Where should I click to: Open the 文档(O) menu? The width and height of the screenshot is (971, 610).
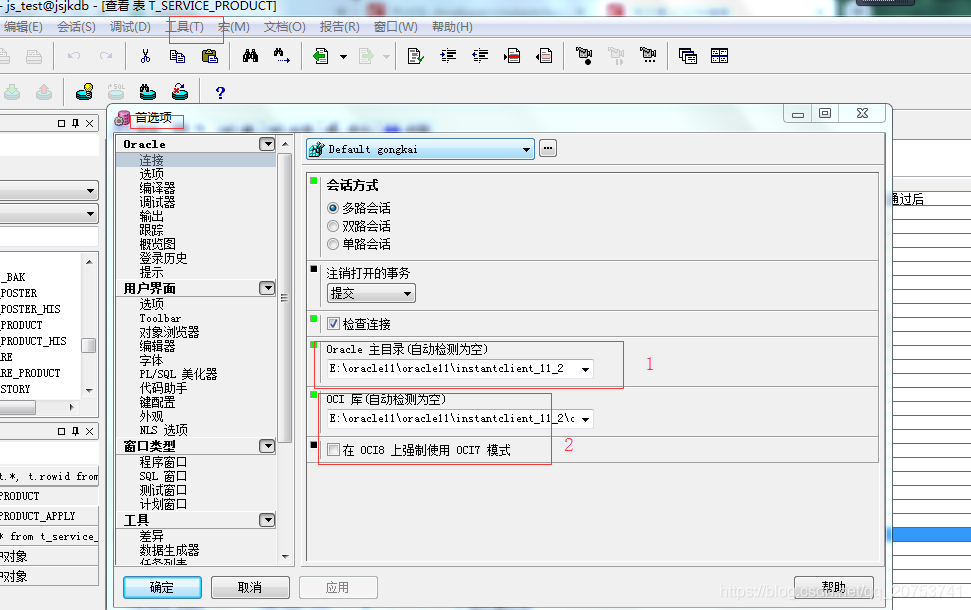pyautogui.click(x=285, y=27)
